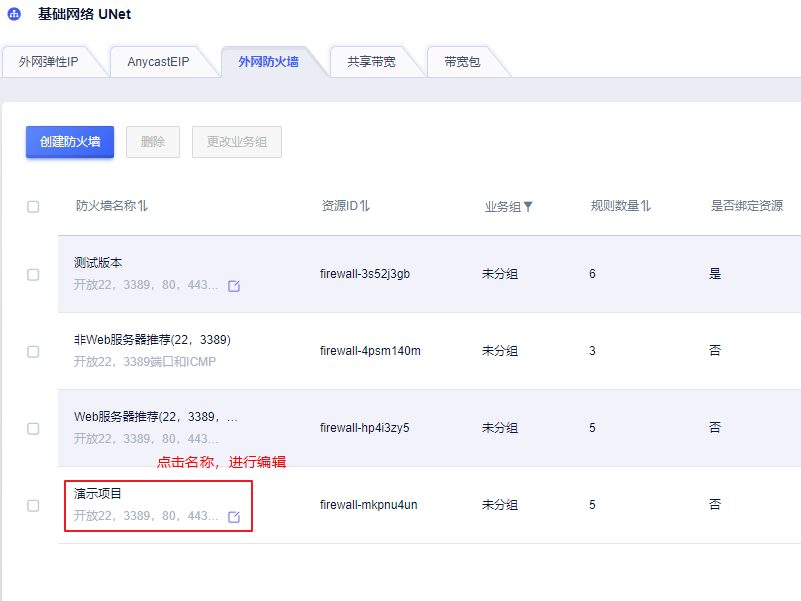
Task: Select resource ID firewall-4psm140m
Action: pos(370,351)
